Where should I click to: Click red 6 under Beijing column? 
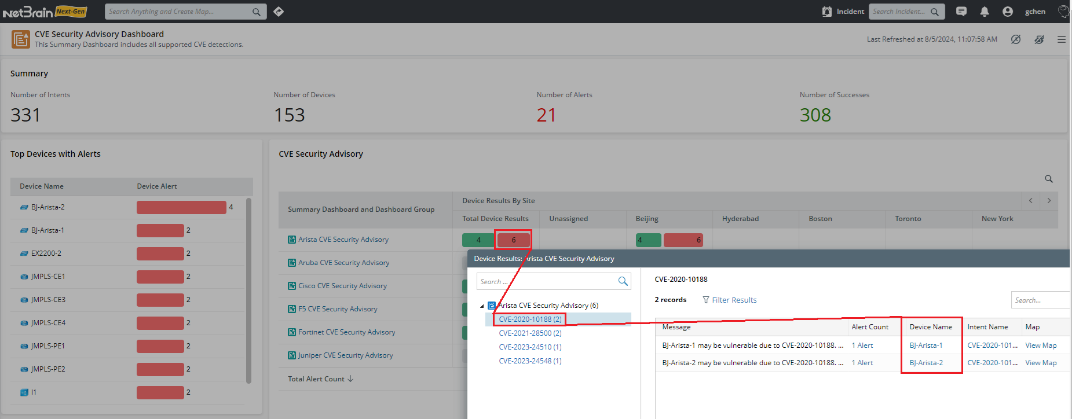(683, 240)
